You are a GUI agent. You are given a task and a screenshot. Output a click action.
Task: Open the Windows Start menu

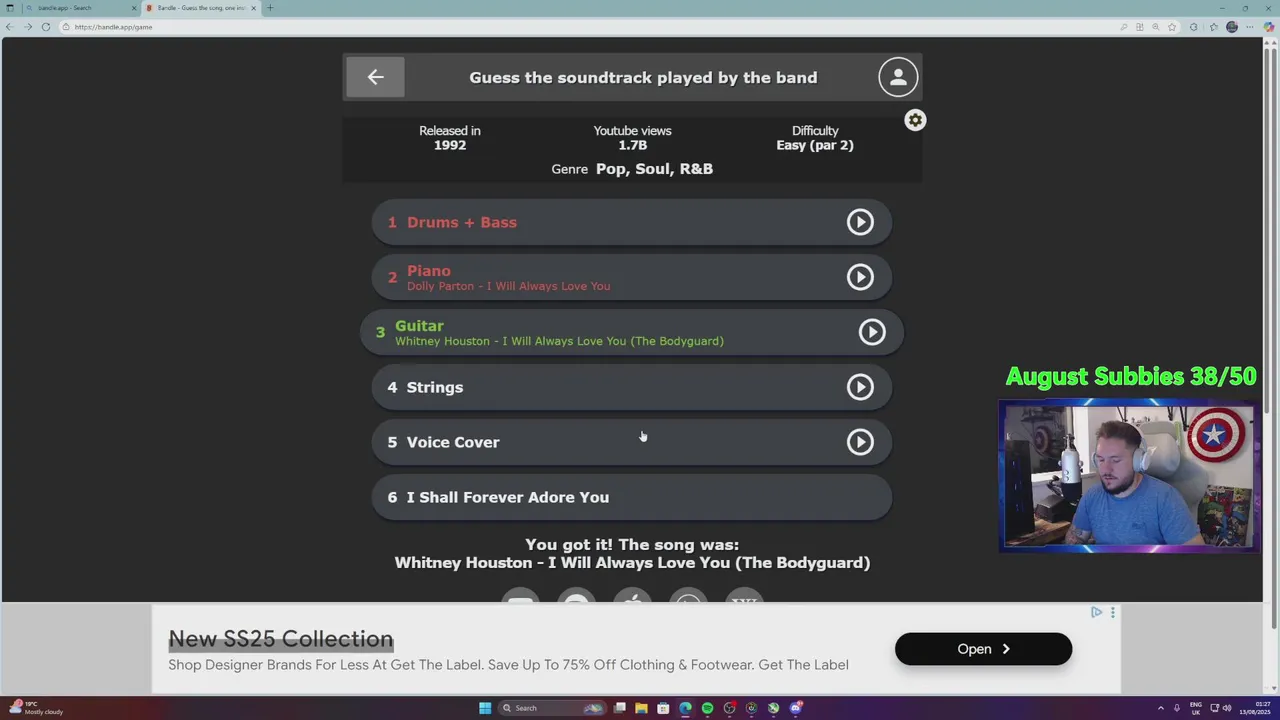click(485, 708)
